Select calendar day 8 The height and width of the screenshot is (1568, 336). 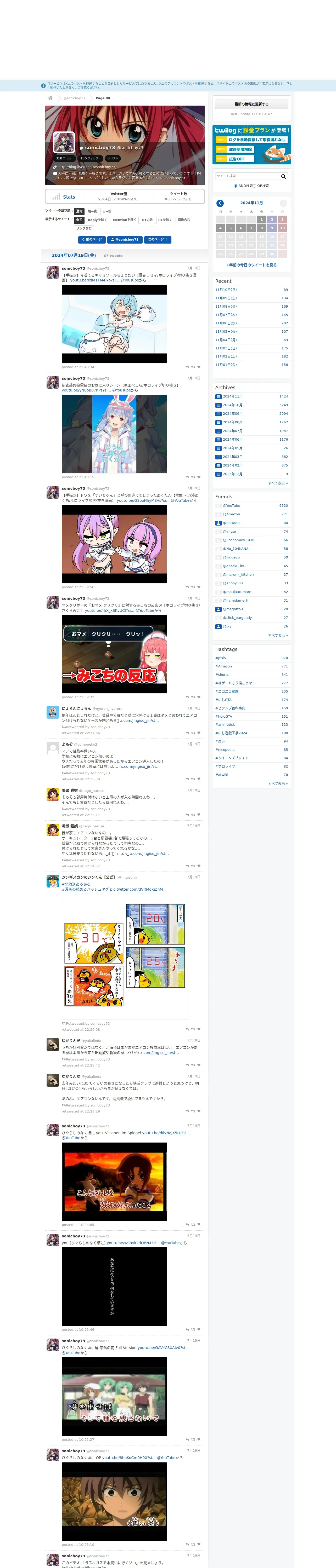262,228
